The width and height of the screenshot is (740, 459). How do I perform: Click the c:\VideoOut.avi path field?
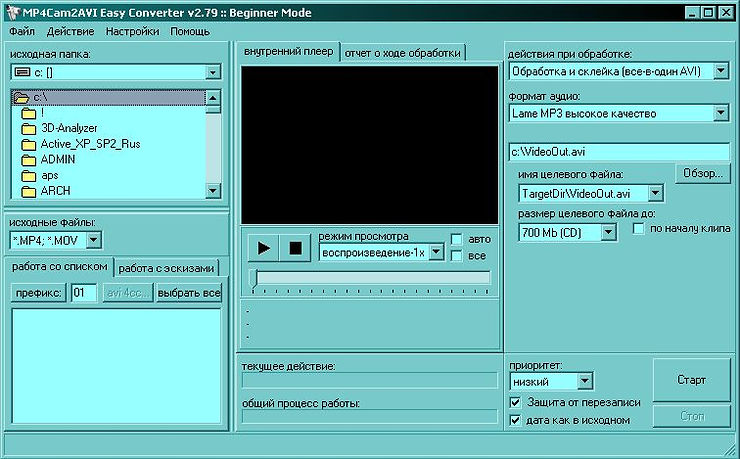tap(619, 152)
